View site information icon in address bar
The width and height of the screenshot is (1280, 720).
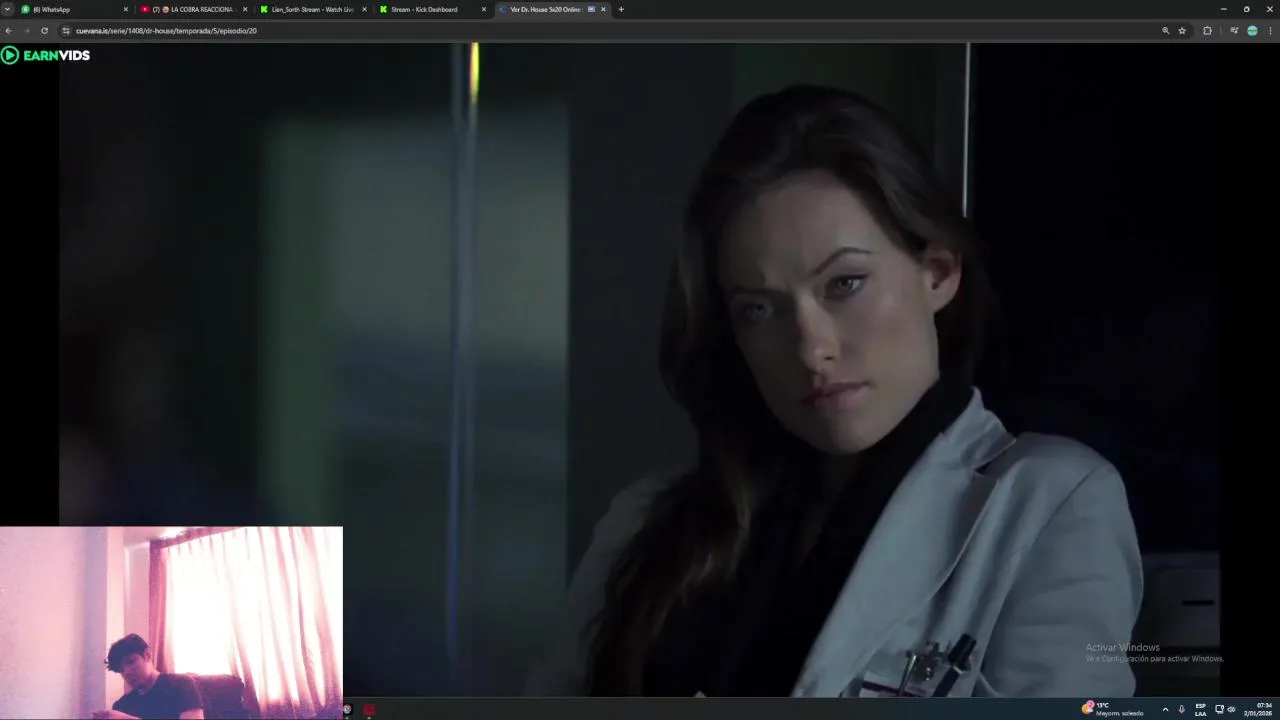tap(66, 31)
